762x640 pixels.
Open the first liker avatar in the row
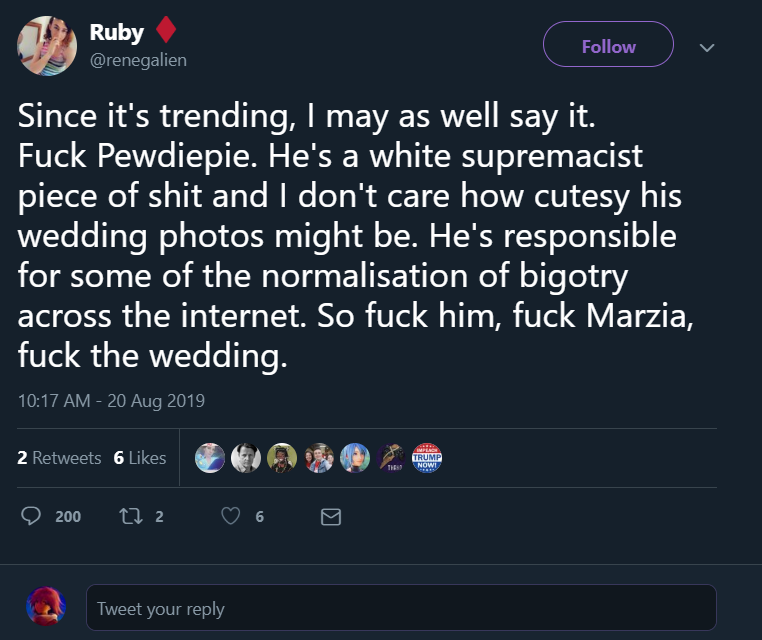click(209, 458)
